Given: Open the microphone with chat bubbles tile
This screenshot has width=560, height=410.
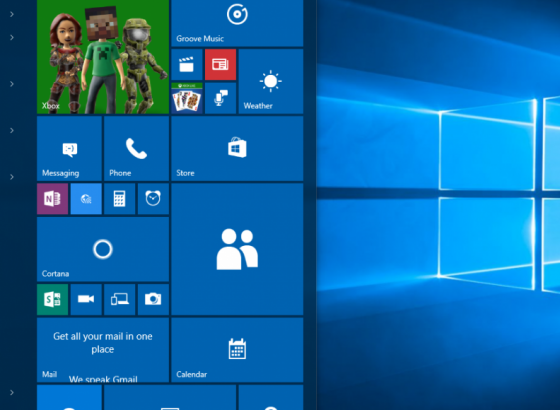Looking at the screenshot, I should click(x=220, y=98).
